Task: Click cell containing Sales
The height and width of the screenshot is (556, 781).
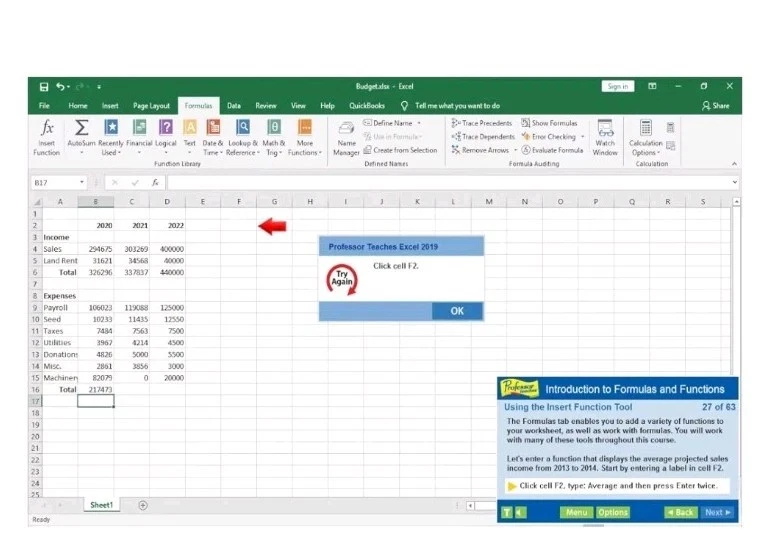Action: pos(60,249)
